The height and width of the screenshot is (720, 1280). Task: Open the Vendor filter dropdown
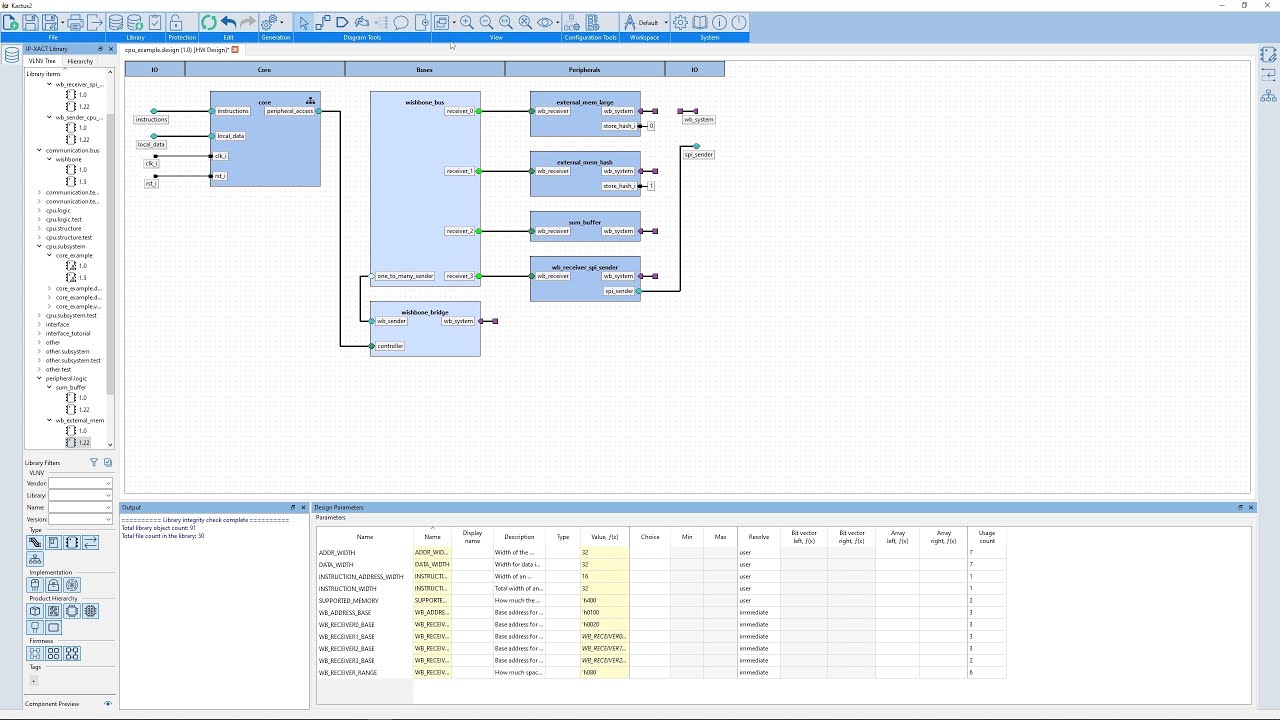(x=80, y=484)
